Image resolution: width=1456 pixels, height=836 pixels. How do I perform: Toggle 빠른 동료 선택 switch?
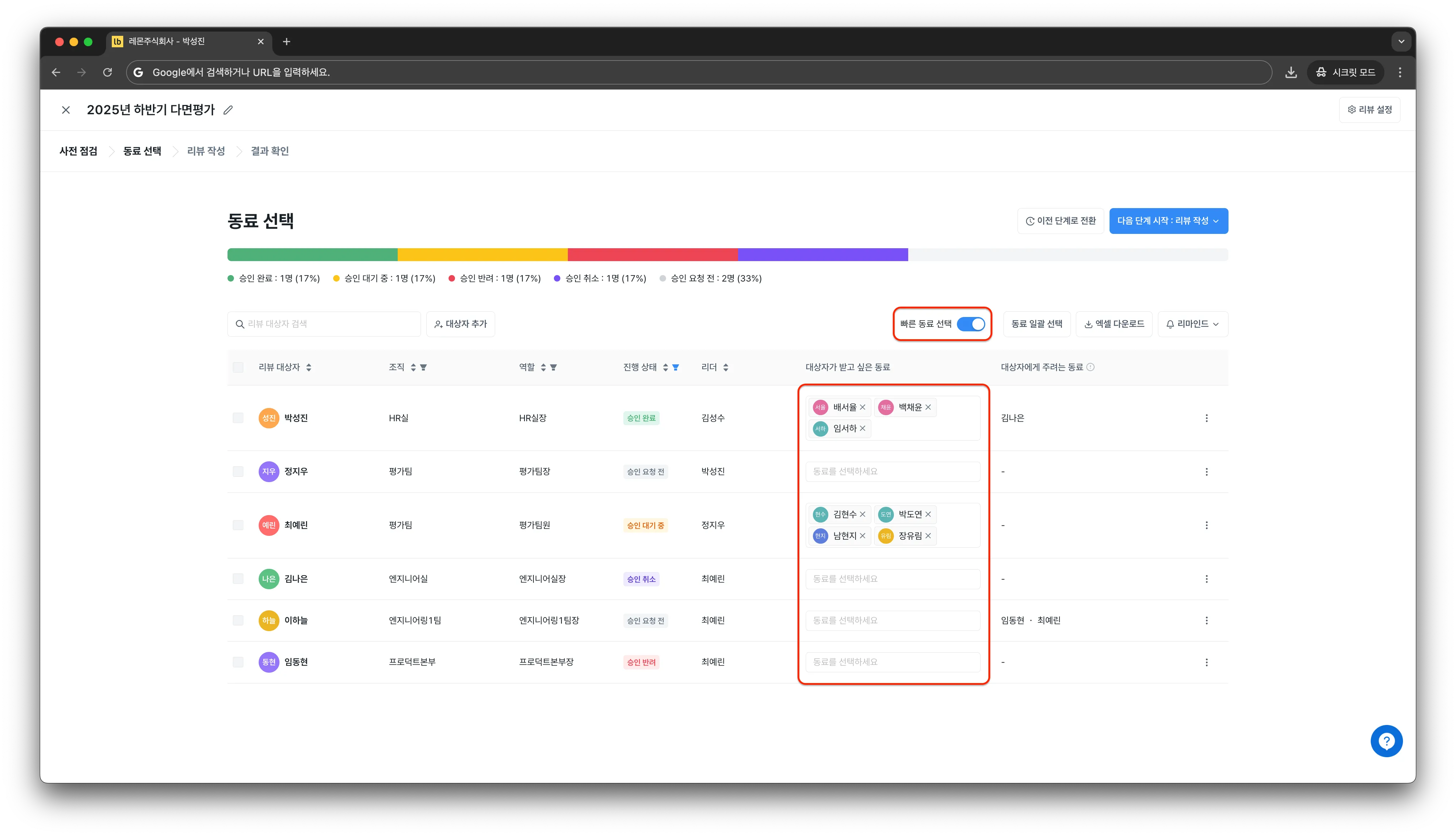970,324
